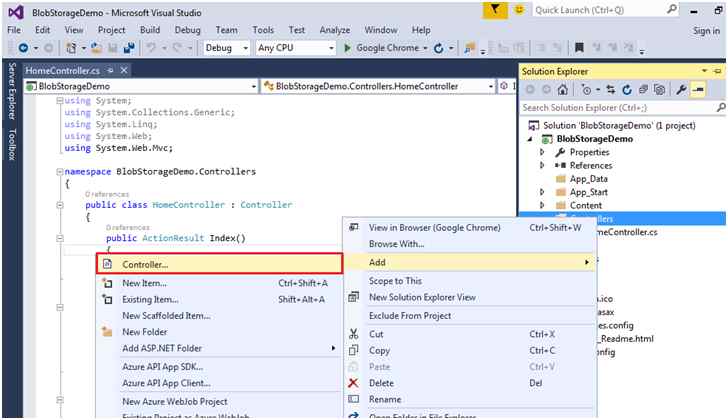Click the Navigate Backward toolbar arrow
This screenshot has height=420, width=728.
[23, 48]
